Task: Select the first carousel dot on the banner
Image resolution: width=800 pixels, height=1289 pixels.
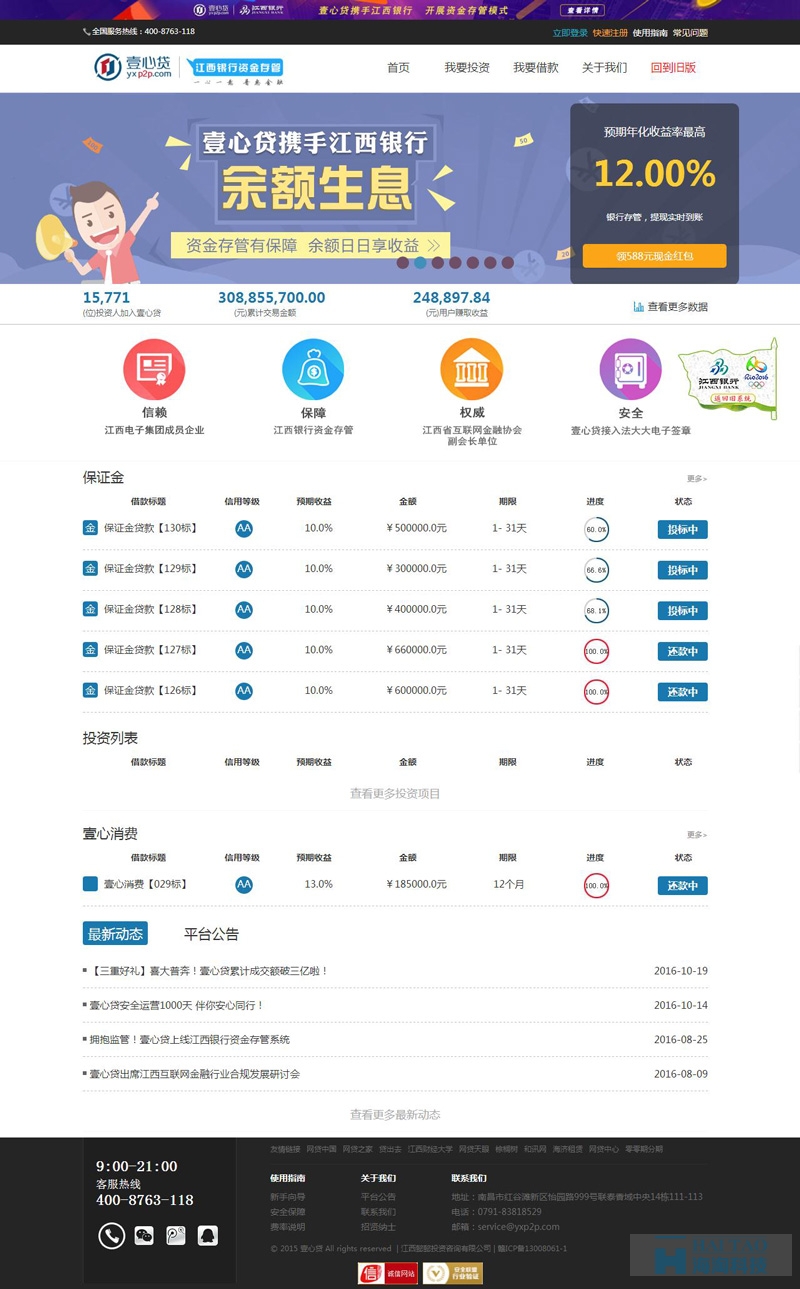Action: (403, 263)
